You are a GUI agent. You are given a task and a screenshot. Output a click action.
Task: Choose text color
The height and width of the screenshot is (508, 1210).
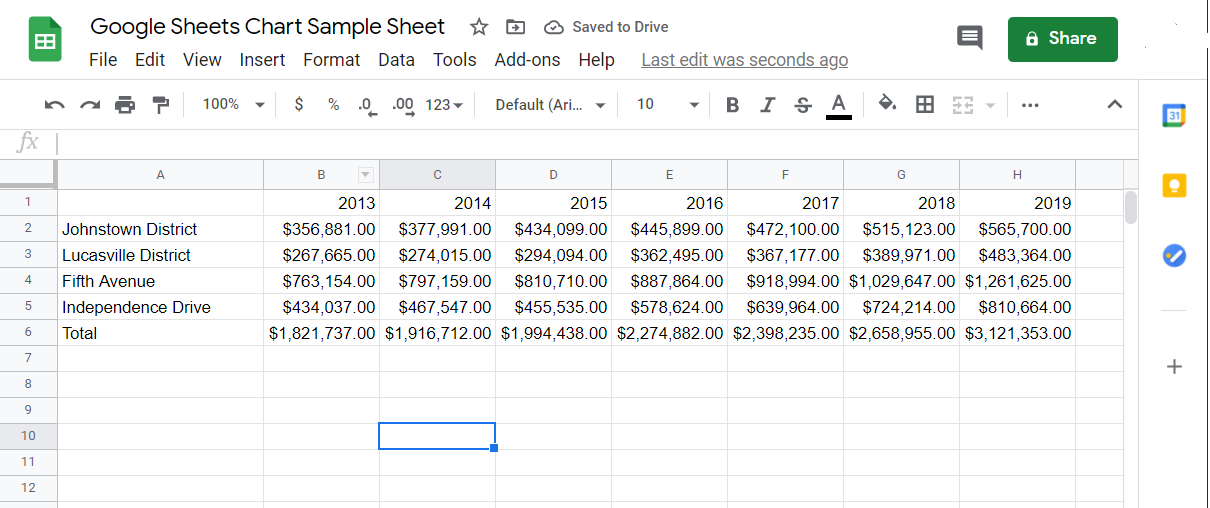pyautogui.click(x=839, y=104)
